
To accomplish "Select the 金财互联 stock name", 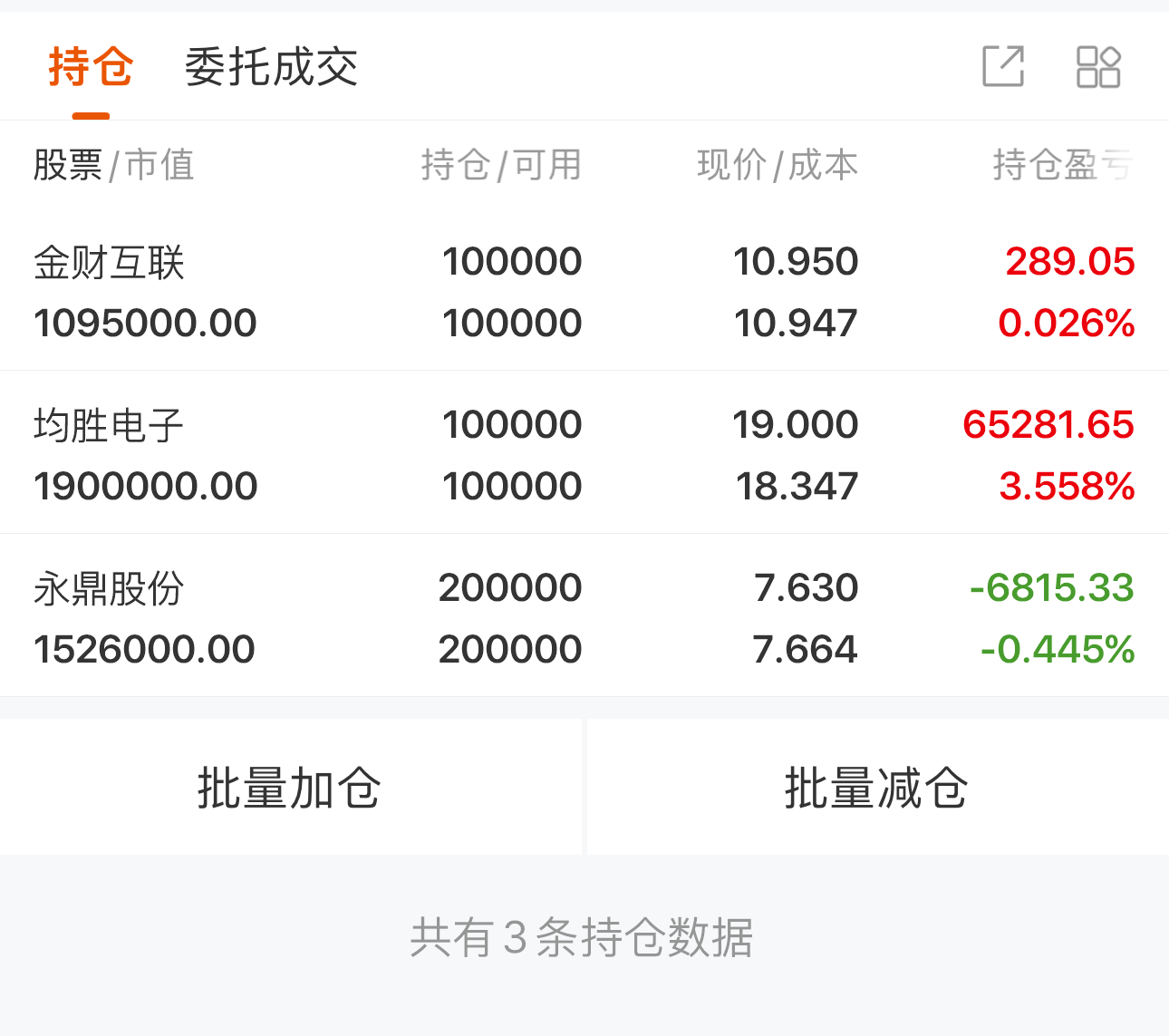I will (x=109, y=263).
